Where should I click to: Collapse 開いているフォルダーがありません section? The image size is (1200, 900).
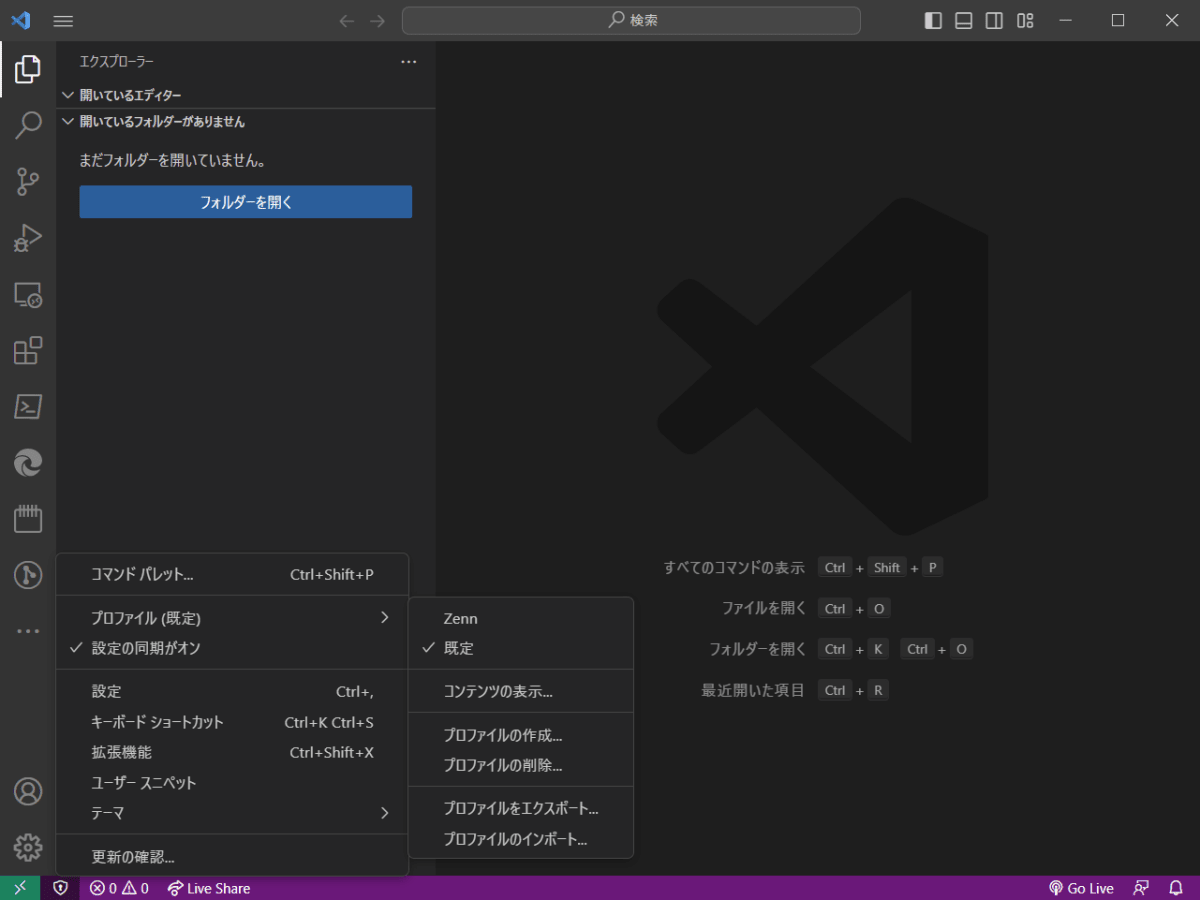pyautogui.click(x=245, y=122)
